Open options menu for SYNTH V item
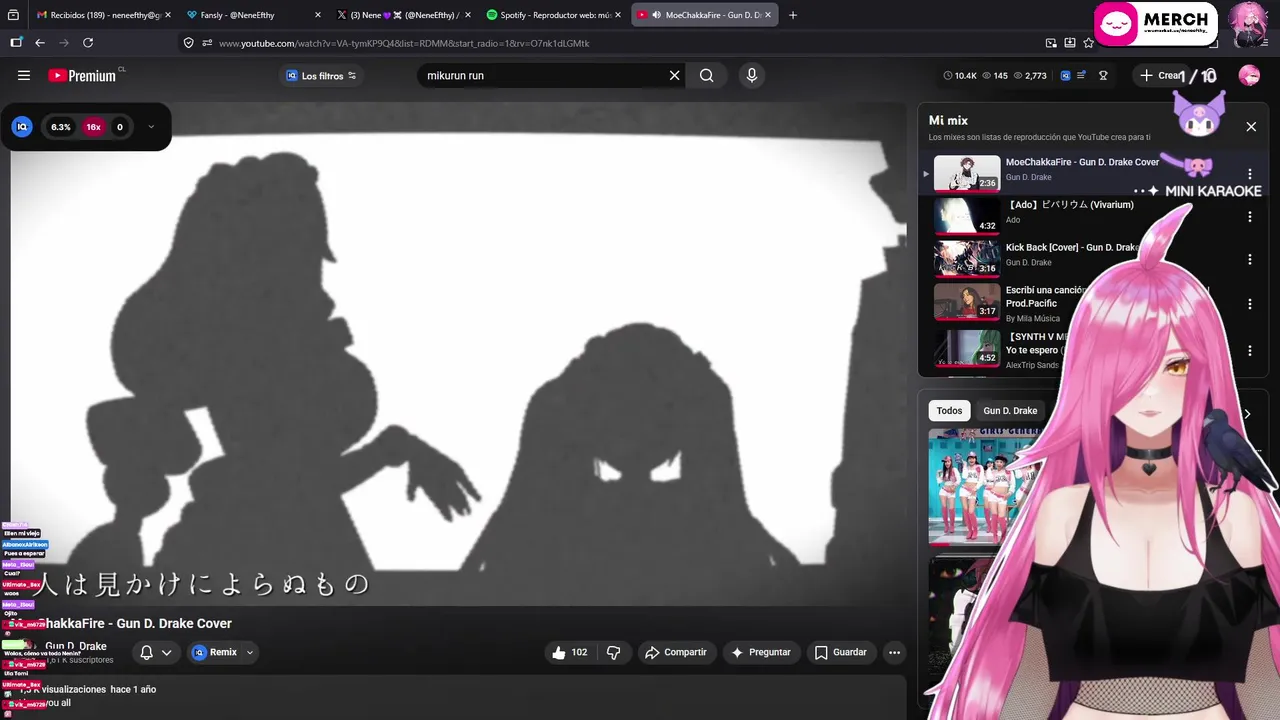This screenshot has height=720, width=1280. click(1249, 351)
